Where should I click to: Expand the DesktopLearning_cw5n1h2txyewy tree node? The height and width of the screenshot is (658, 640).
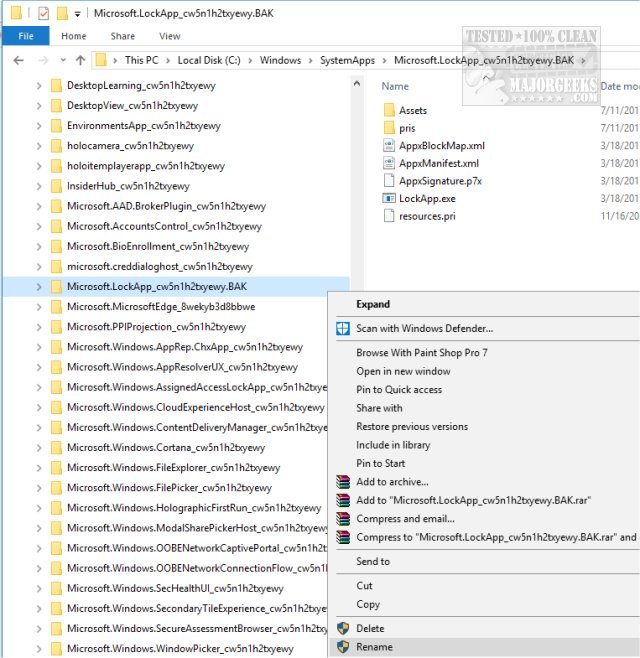39,86
